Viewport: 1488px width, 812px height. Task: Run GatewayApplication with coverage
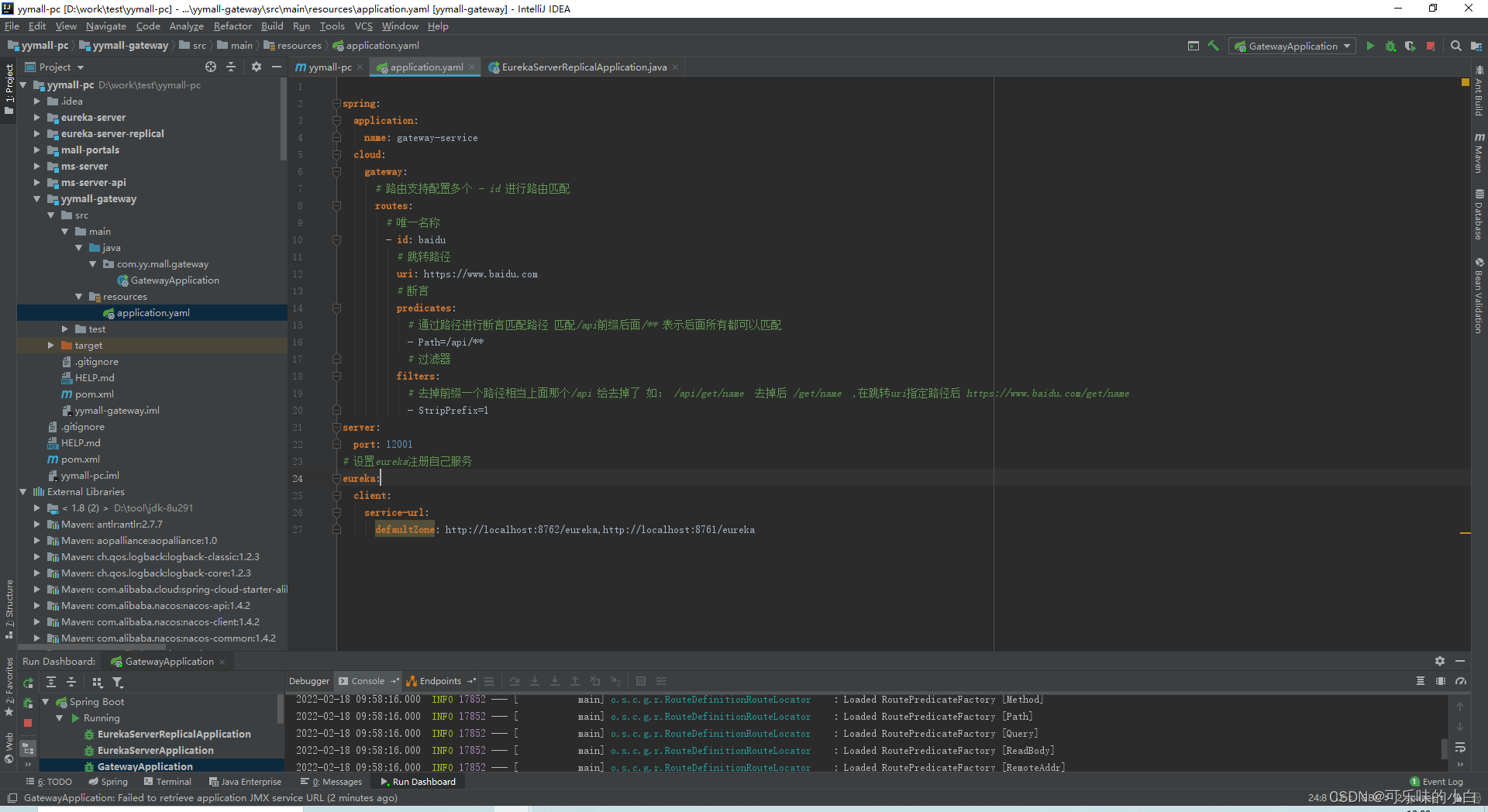1410,46
